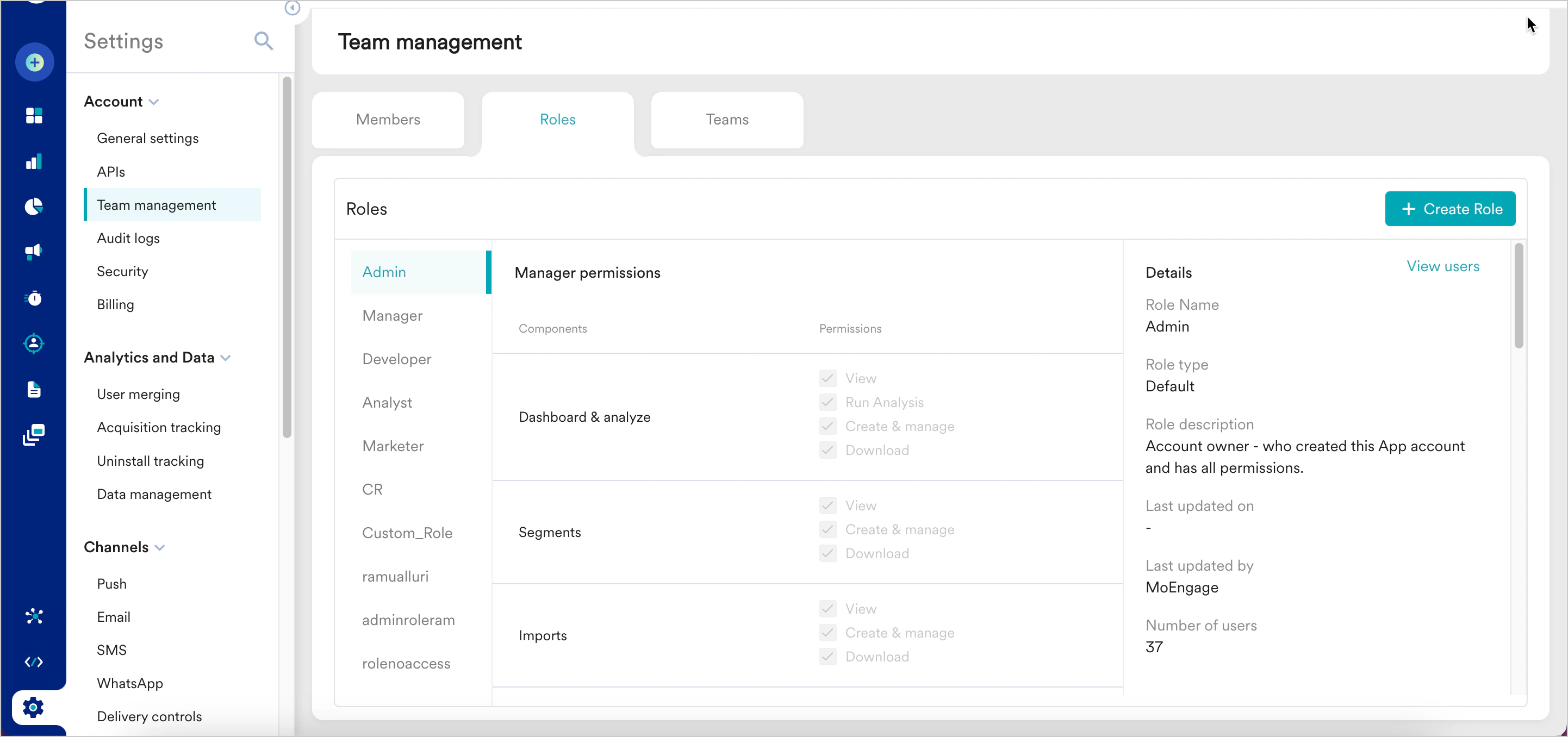Click the search magnifier in Settings
Image resolution: width=1568 pixels, height=737 pixels.
click(x=263, y=41)
